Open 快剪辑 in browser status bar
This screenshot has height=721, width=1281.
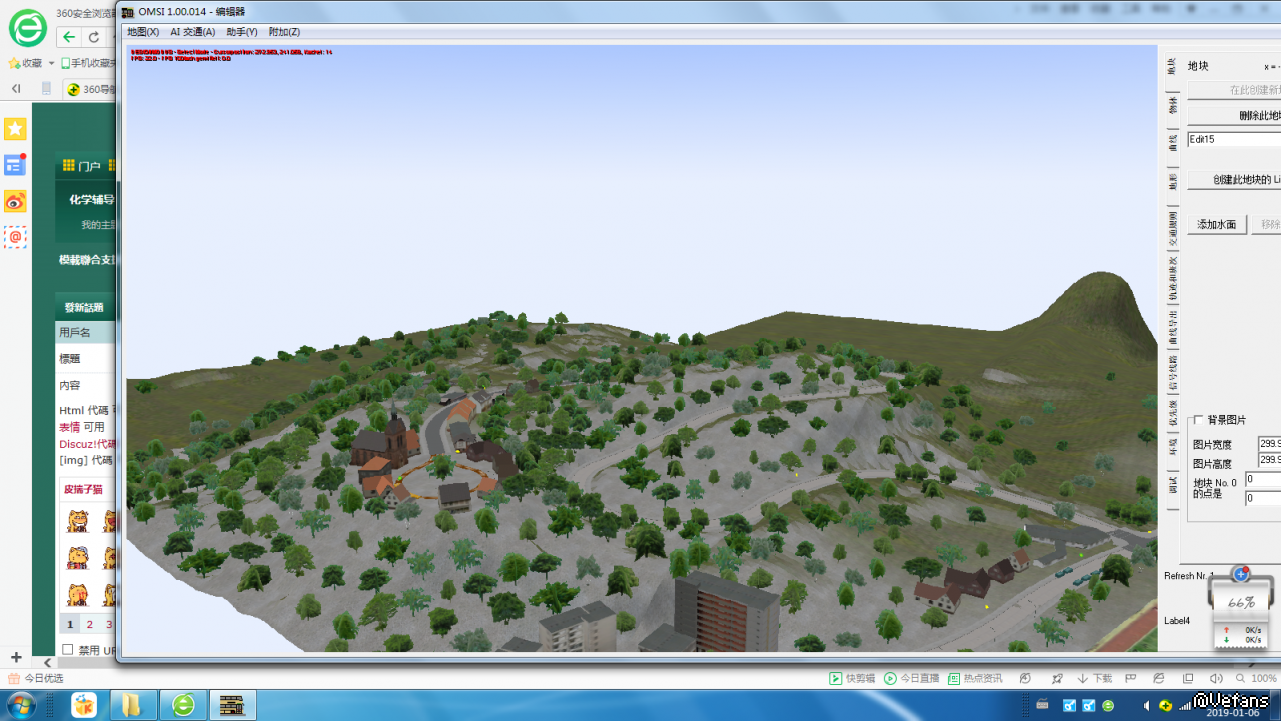tap(852, 678)
